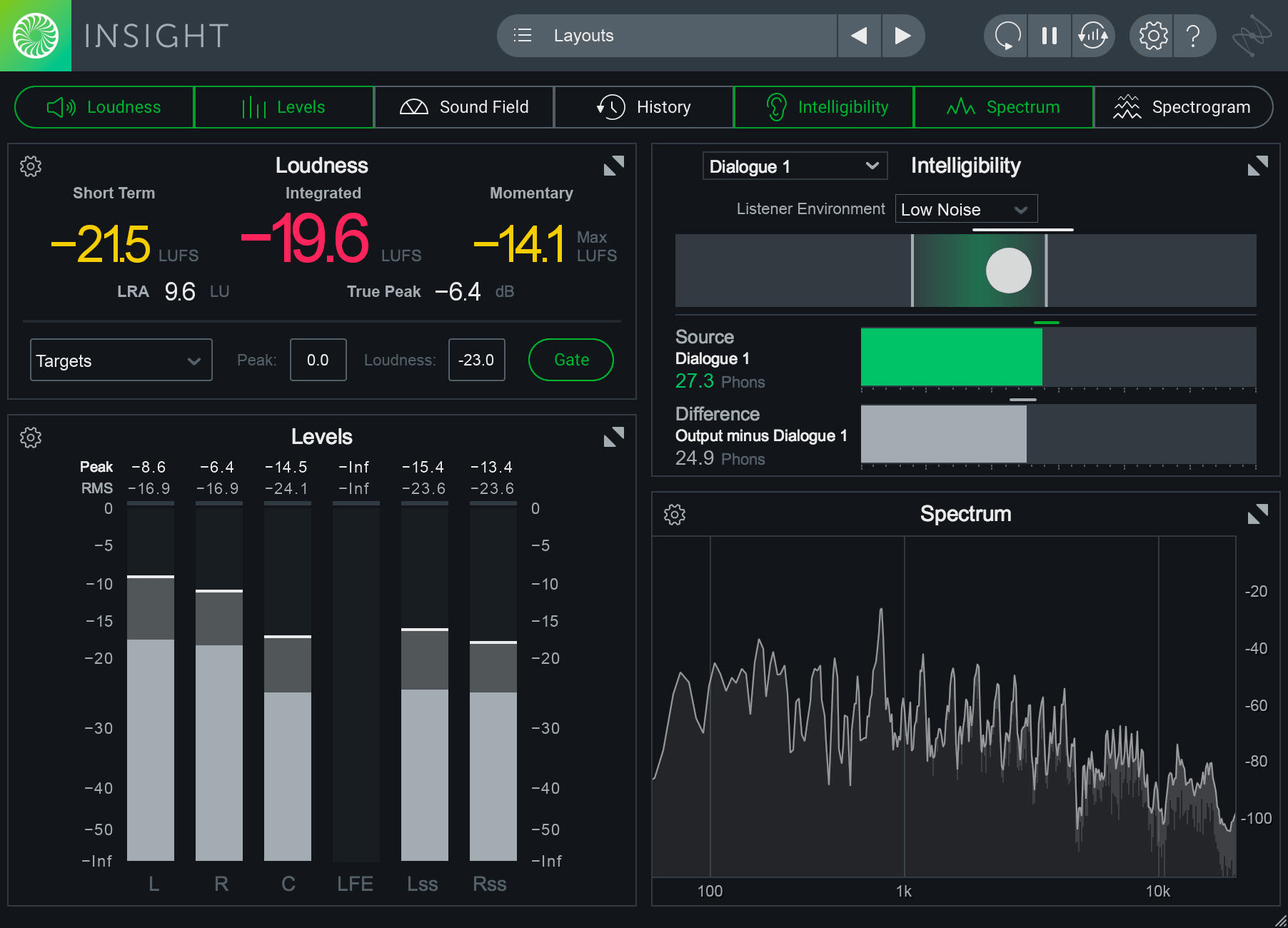This screenshot has height=928, width=1288.
Task: Open the Loudness panel settings gear
Action: [31, 166]
